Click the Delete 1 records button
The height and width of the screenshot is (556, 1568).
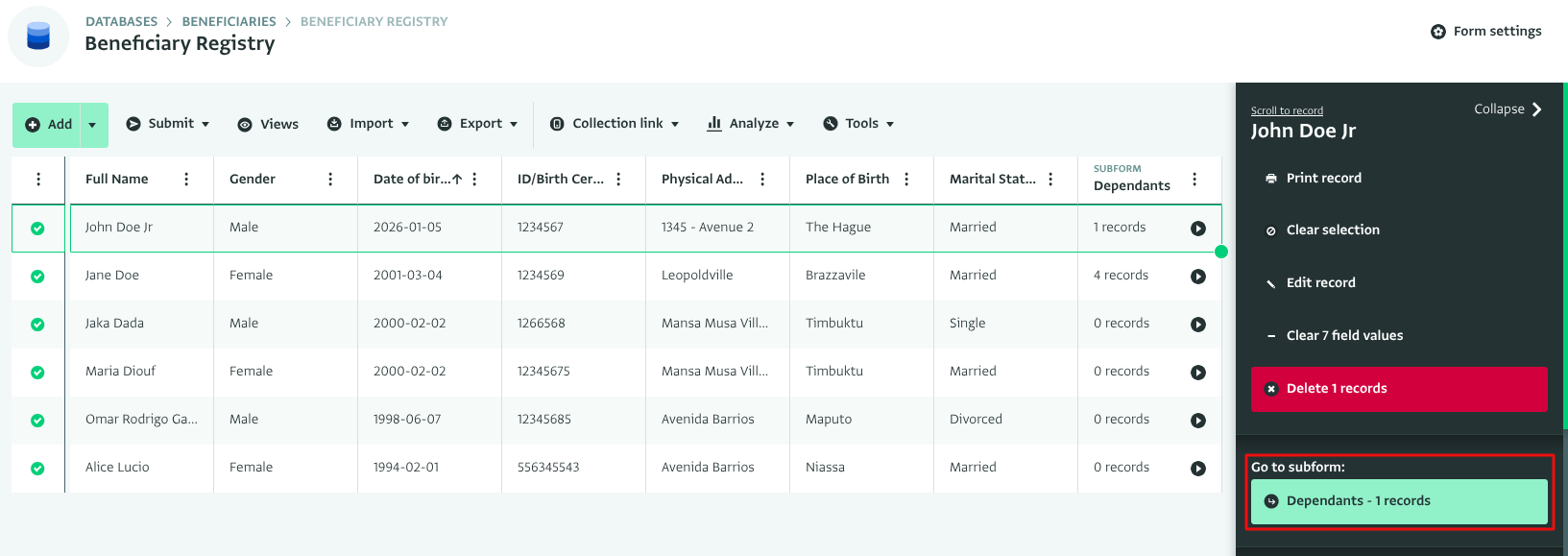coord(1398,389)
